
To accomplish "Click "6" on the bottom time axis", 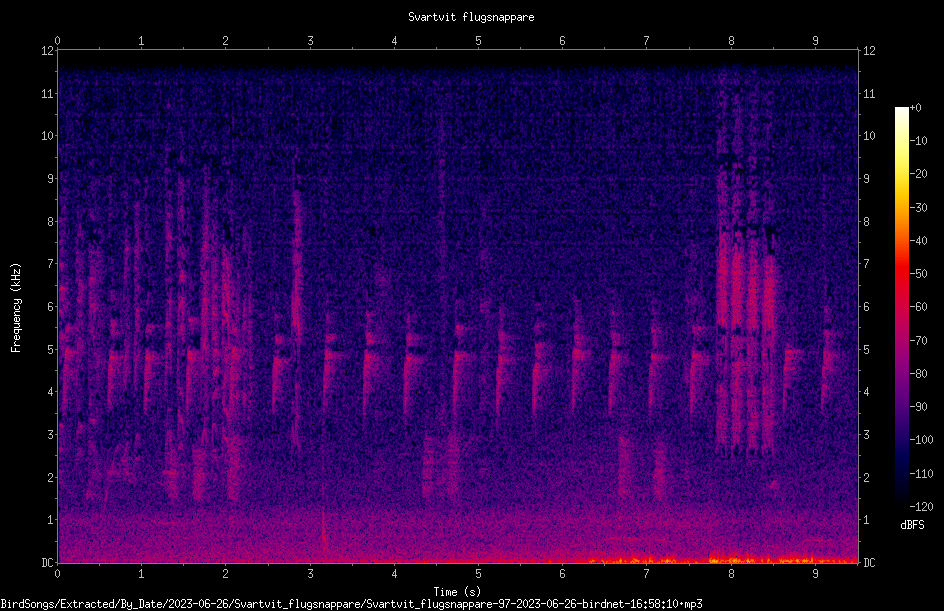I will tap(562, 574).
